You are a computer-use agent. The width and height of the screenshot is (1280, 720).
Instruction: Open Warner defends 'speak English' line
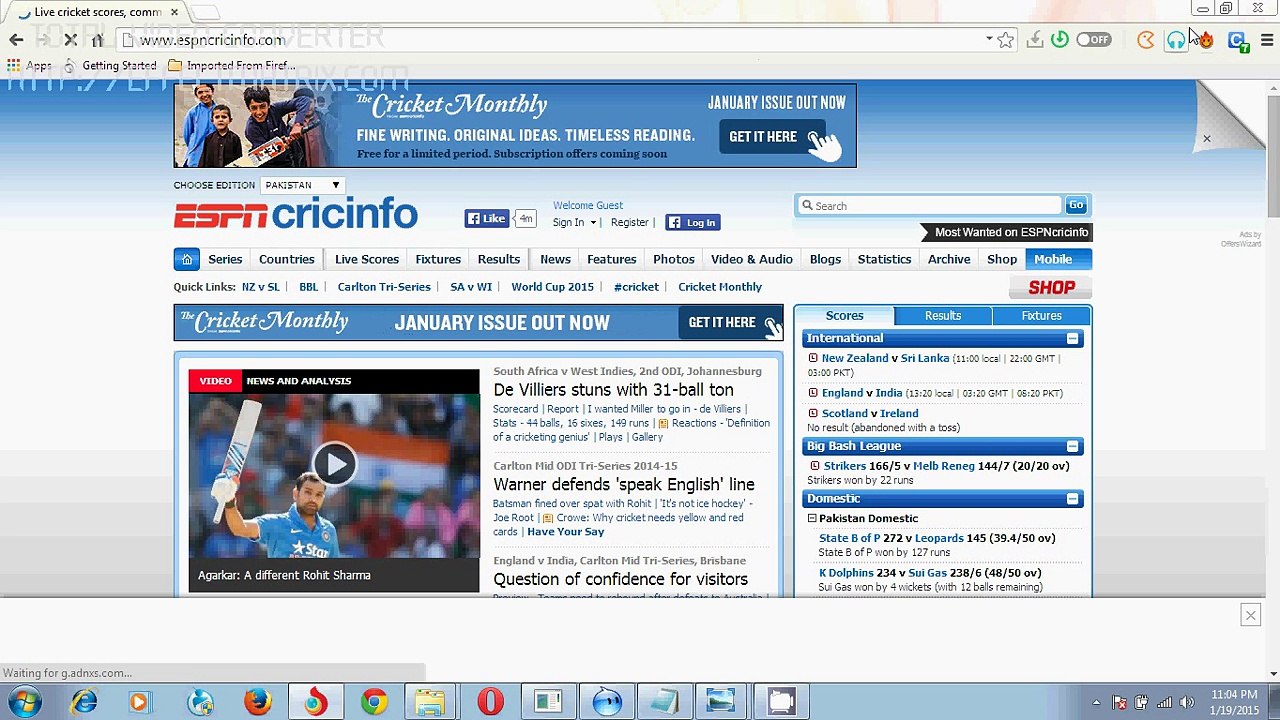[x=624, y=485]
